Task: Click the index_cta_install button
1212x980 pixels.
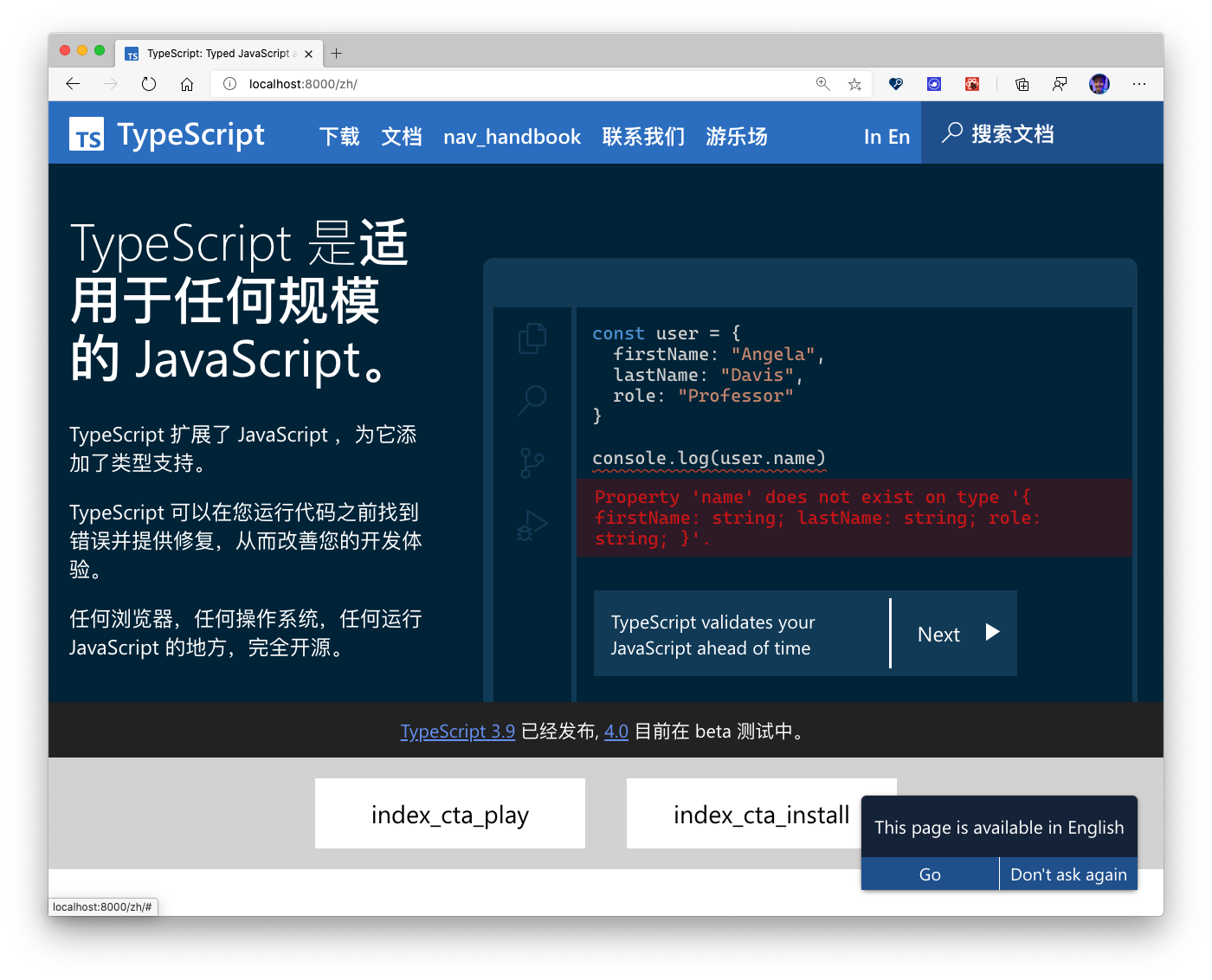Action: (761, 814)
